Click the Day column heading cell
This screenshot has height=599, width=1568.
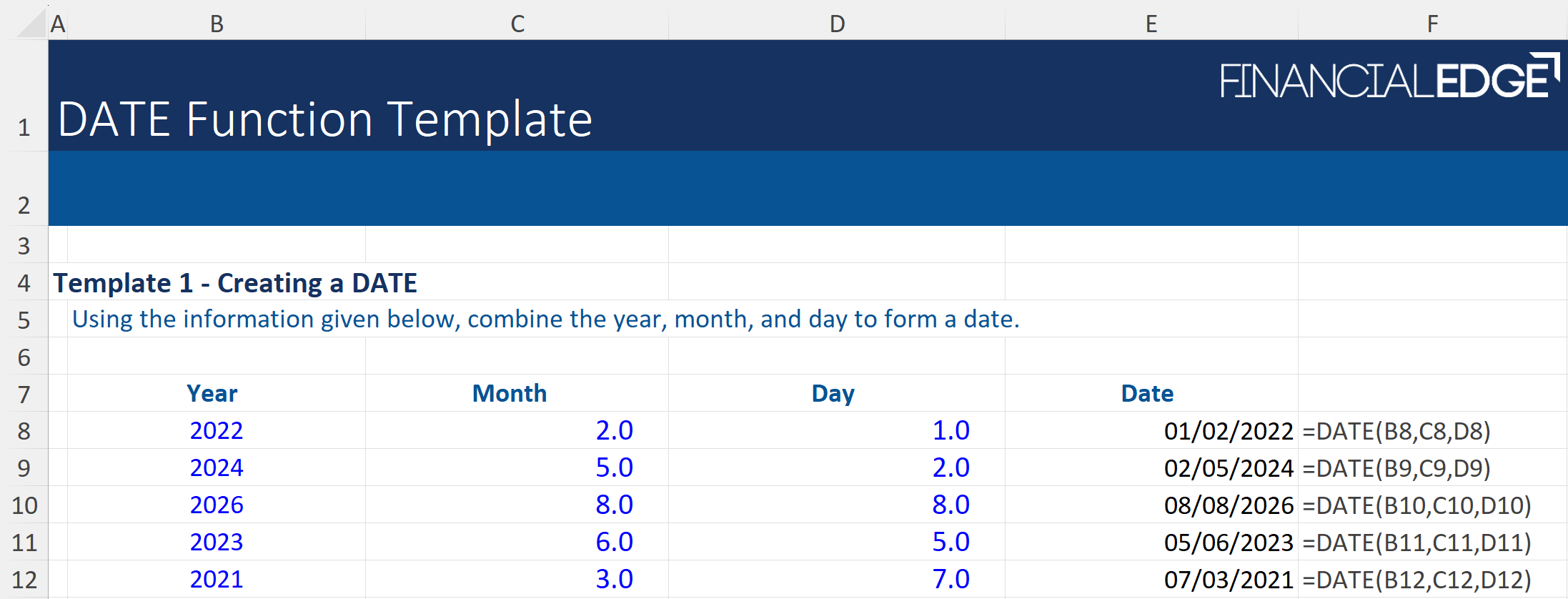(x=833, y=394)
